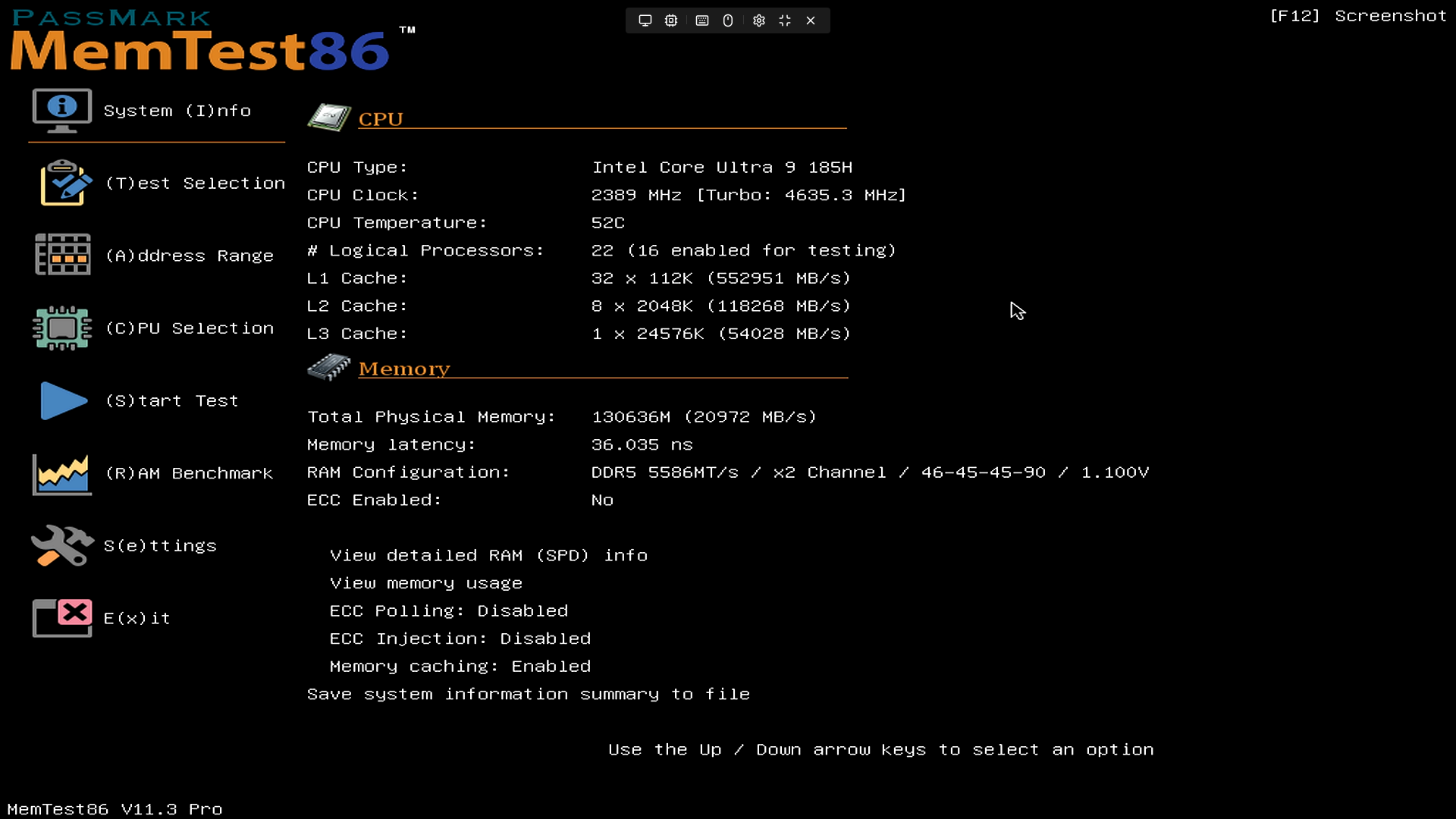Image resolution: width=1456 pixels, height=819 pixels.
Task: Select S(e)ttings menu label
Action: [160, 546]
